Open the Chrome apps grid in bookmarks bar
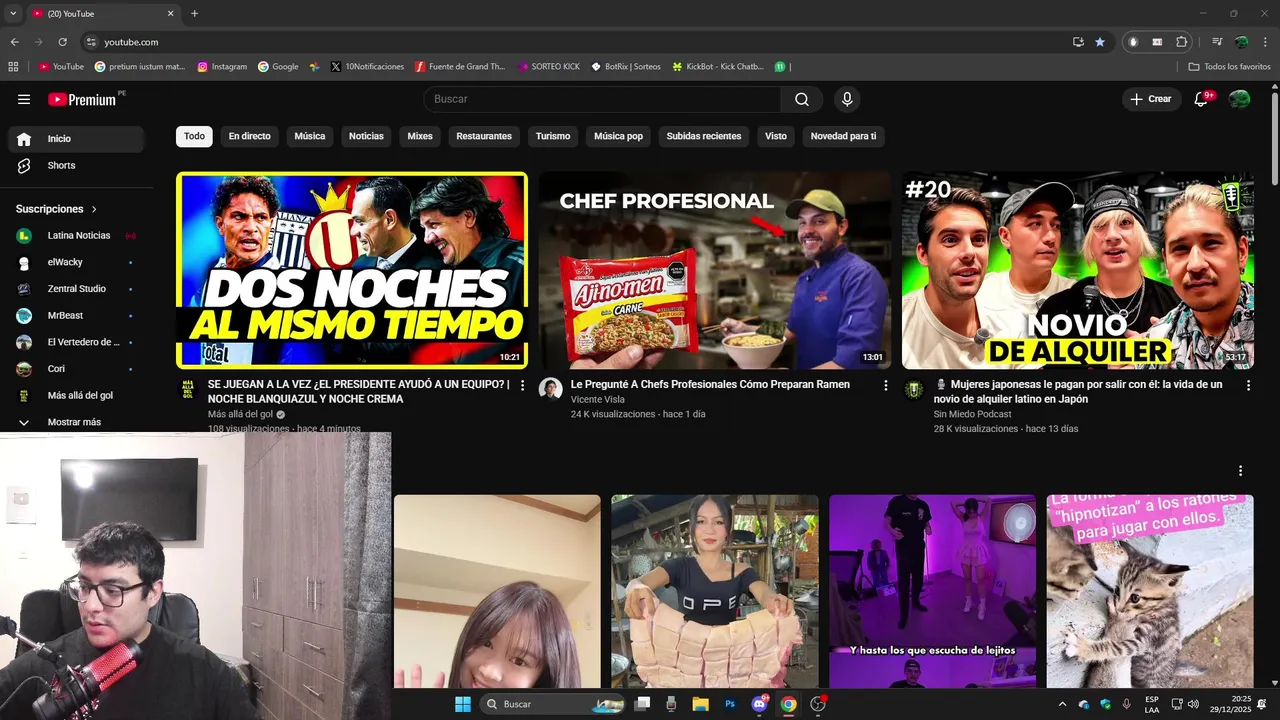This screenshot has width=1280, height=720. (13, 67)
